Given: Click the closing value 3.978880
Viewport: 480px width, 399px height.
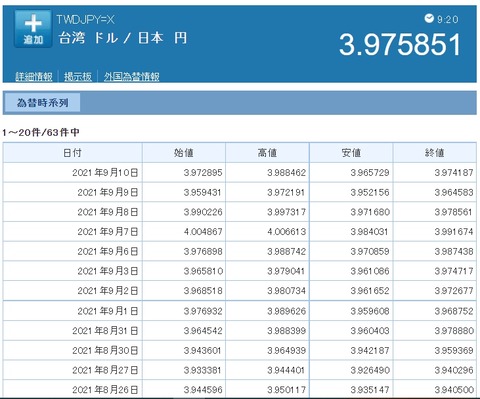Looking at the screenshot, I should [454, 331].
